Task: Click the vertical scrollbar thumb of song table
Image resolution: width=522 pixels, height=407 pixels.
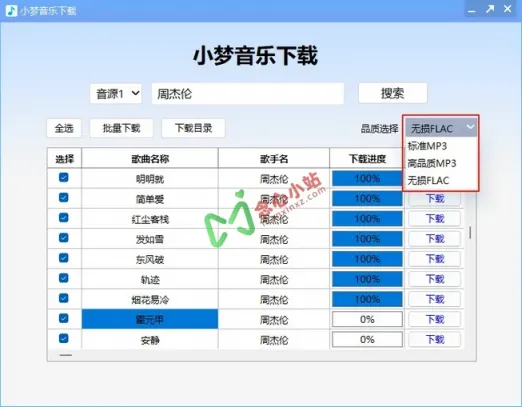Action: 470,233
